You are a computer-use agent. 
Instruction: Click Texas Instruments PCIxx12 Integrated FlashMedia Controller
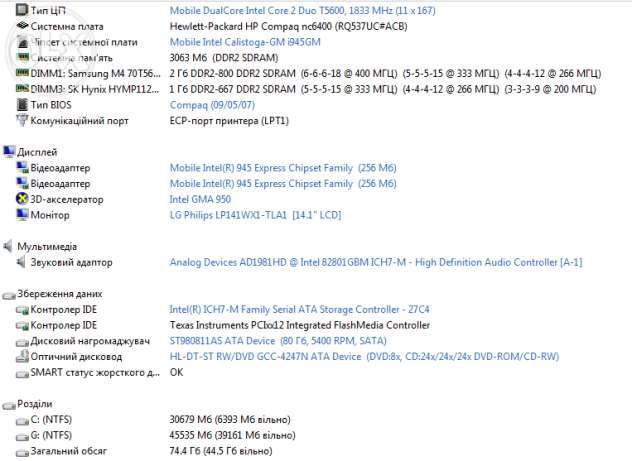[x=299, y=325]
